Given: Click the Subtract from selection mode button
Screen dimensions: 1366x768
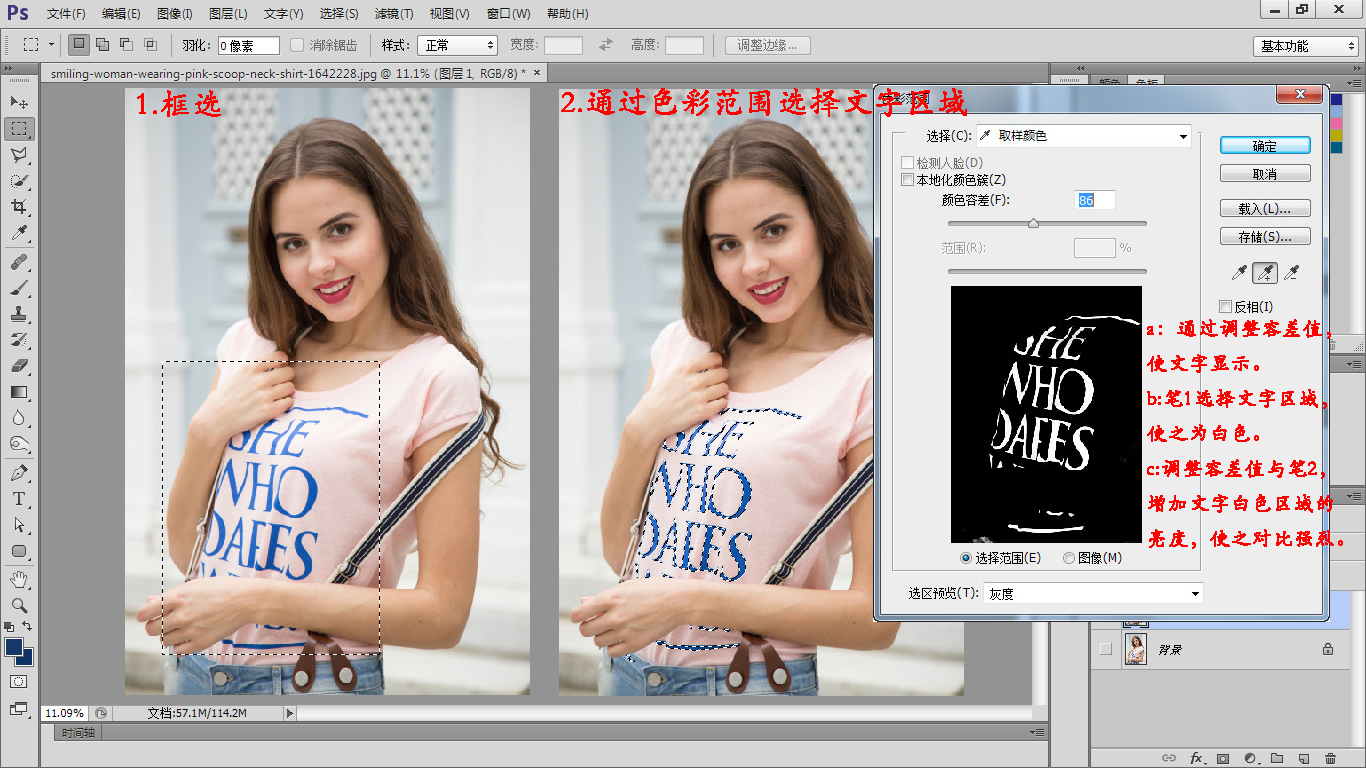Looking at the screenshot, I should [126, 45].
